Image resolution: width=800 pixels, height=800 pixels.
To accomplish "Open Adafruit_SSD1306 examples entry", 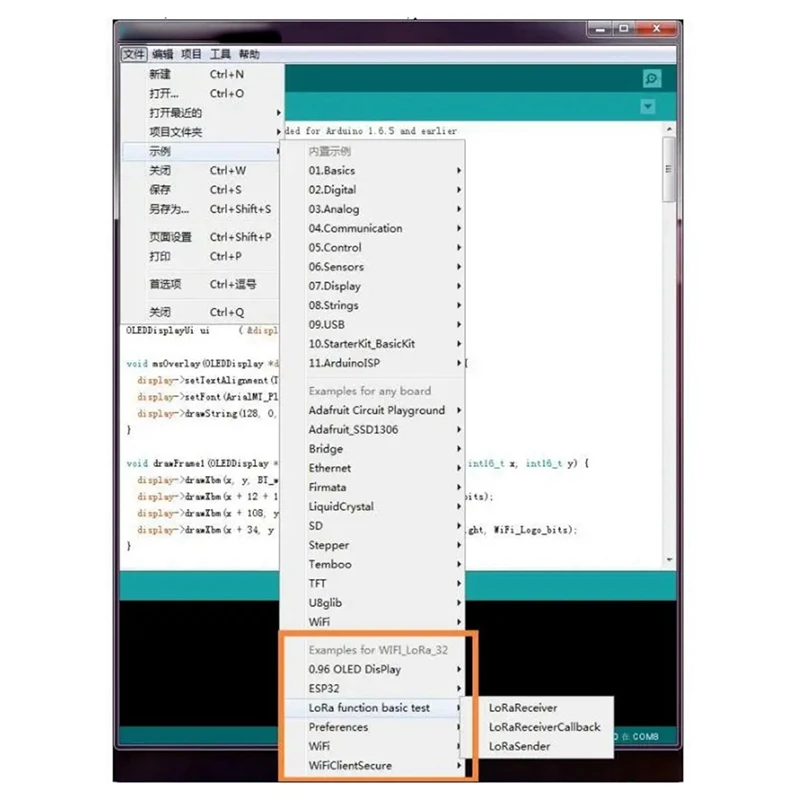I will click(x=373, y=430).
